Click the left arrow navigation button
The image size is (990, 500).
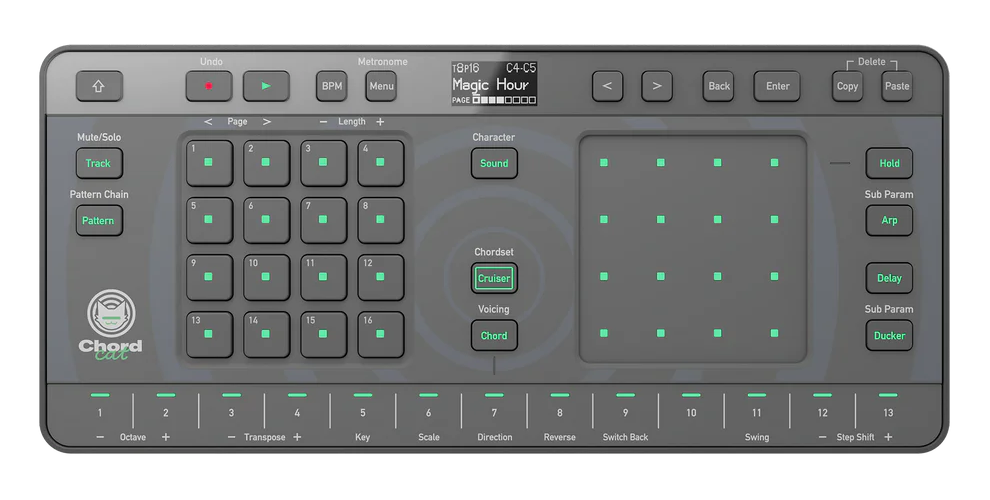[608, 86]
